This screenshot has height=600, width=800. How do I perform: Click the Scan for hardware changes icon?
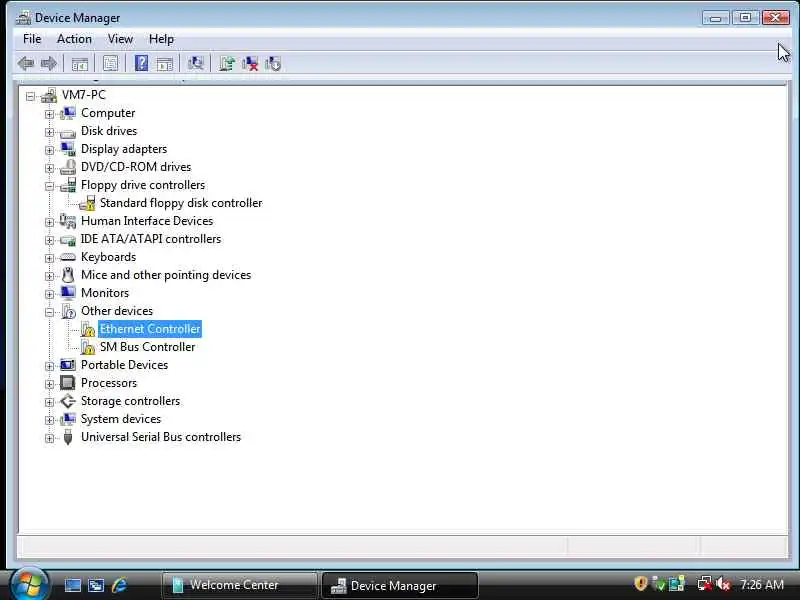195,63
